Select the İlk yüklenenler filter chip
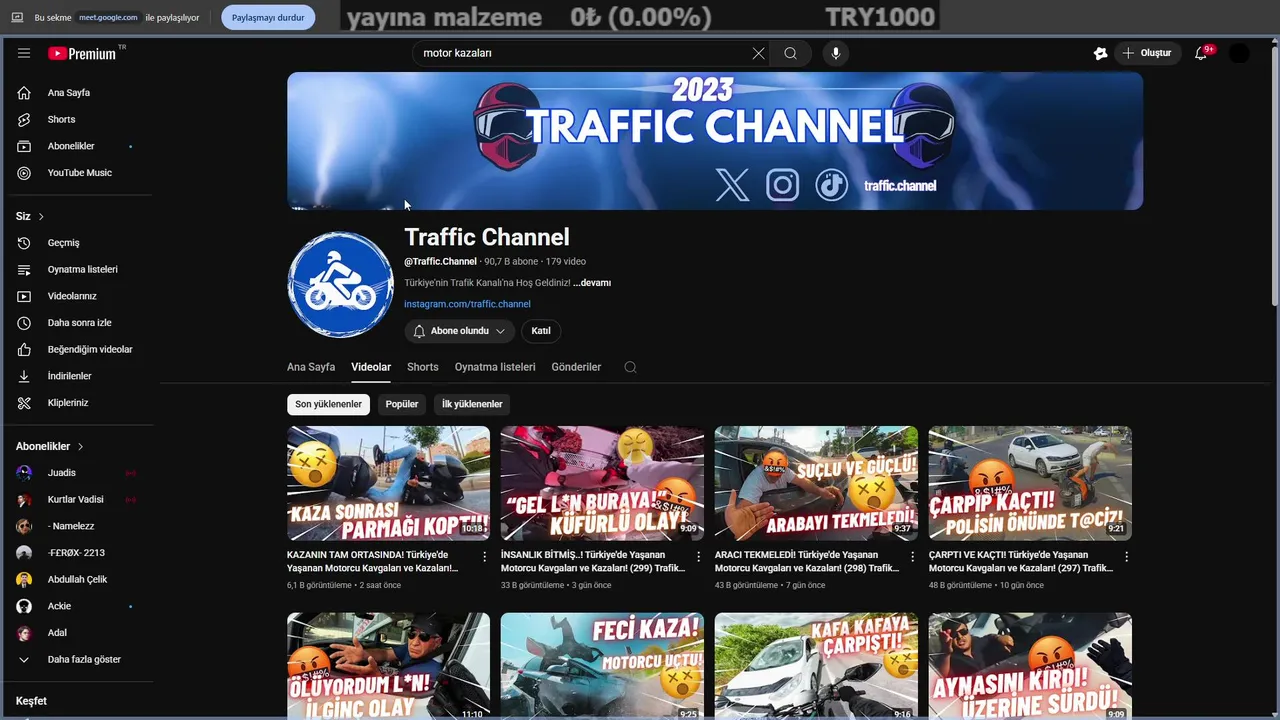Viewport: 1280px width, 720px height. (472, 404)
